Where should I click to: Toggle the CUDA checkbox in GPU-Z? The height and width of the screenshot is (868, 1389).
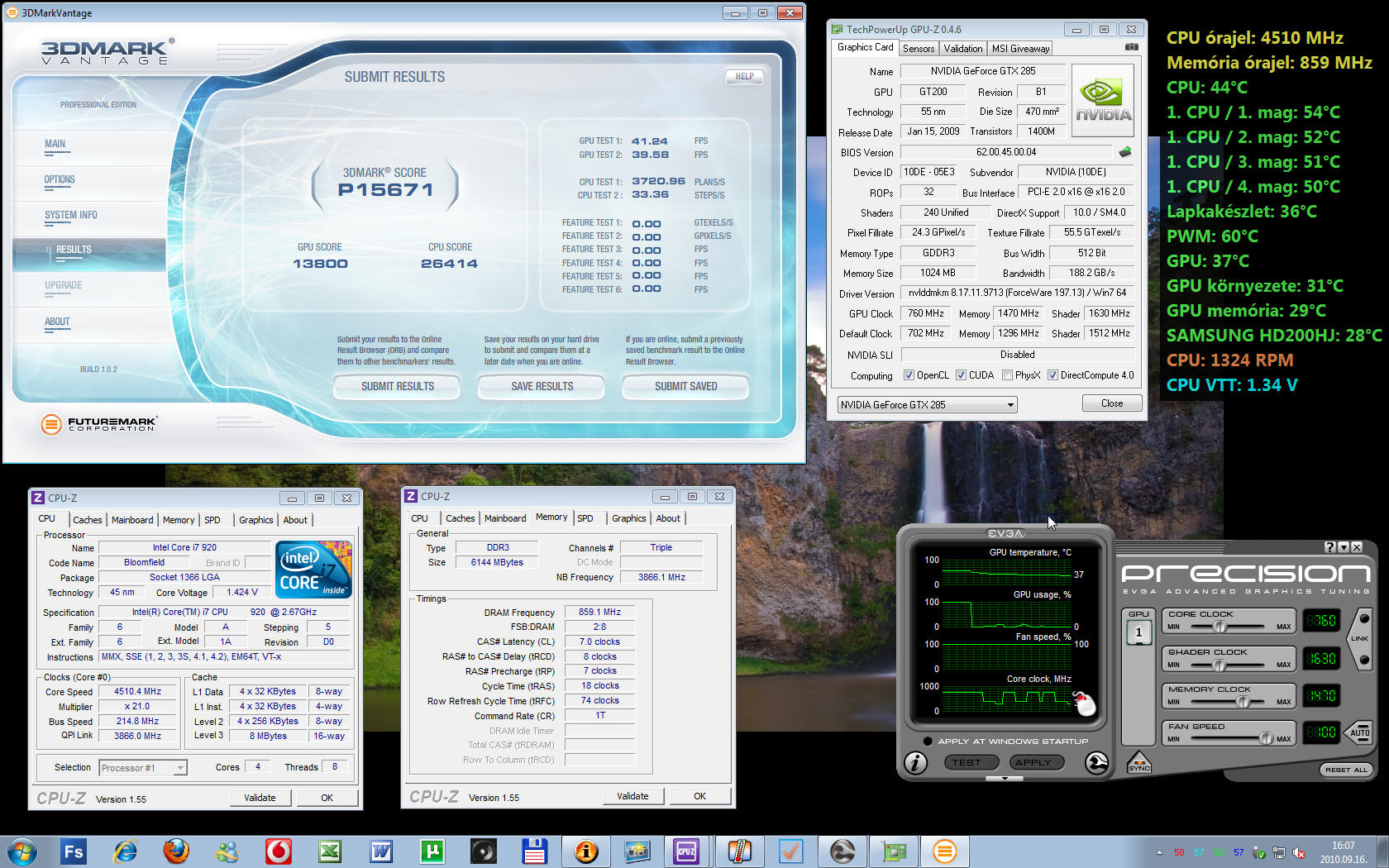962,375
